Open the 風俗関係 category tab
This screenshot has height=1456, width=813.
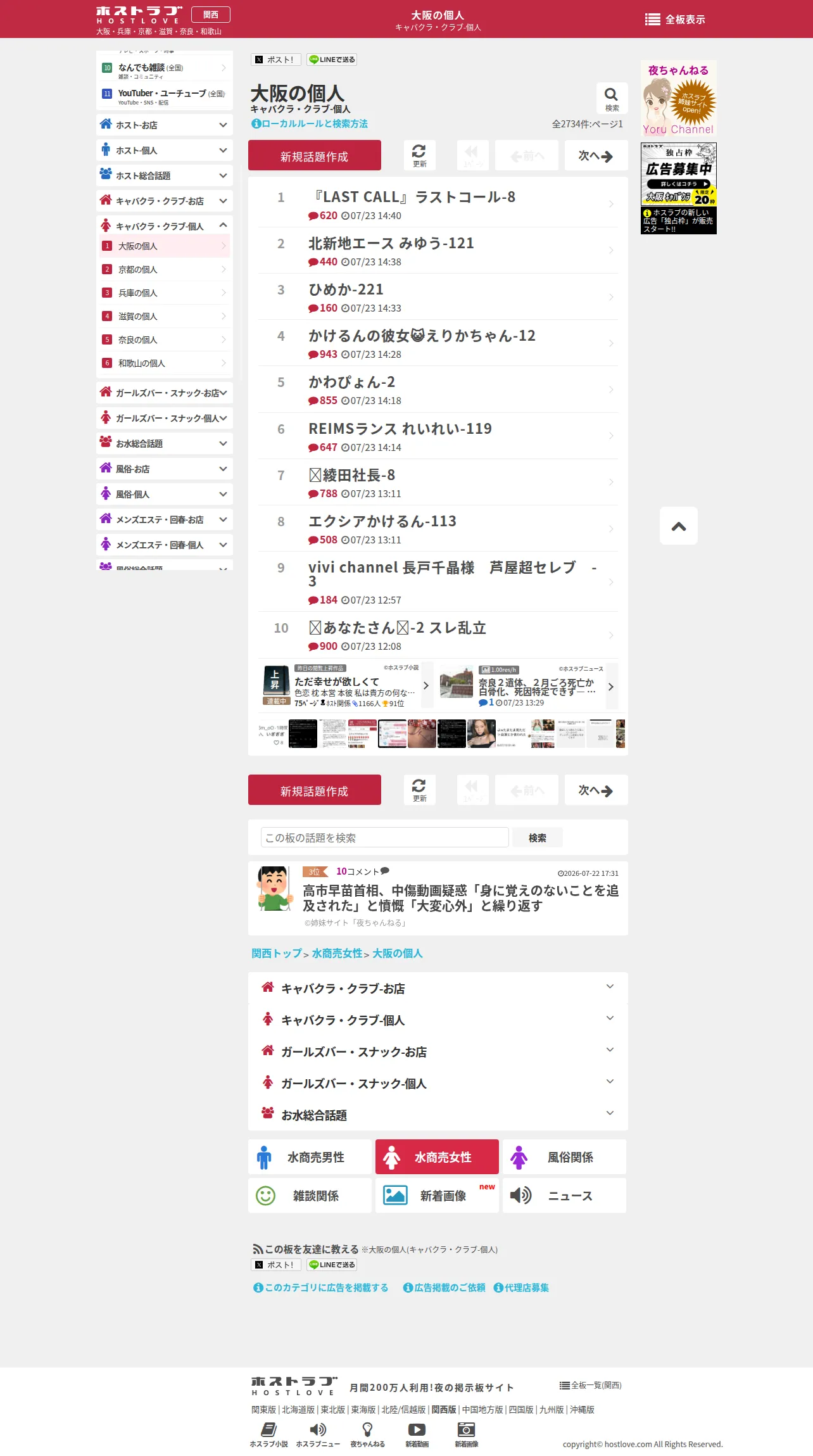click(x=564, y=1157)
